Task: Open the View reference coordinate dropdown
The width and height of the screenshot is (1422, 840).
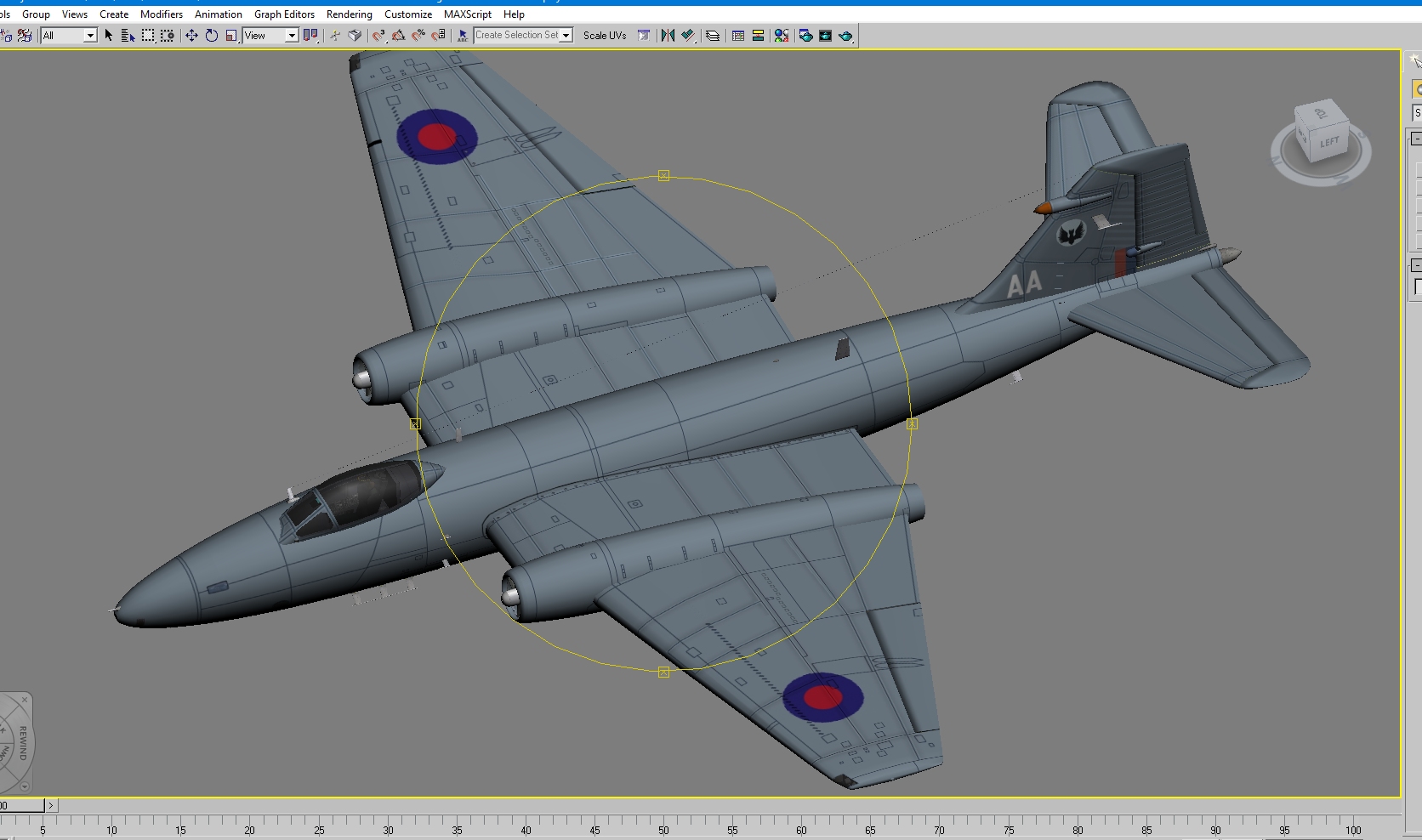Action: pyautogui.click(x=270, y=36)
